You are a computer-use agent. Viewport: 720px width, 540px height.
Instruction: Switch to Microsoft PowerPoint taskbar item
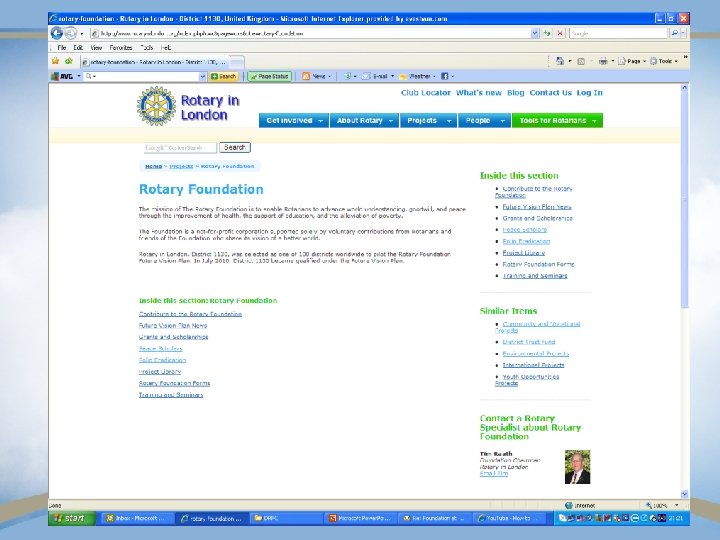(x=360, y=518)
